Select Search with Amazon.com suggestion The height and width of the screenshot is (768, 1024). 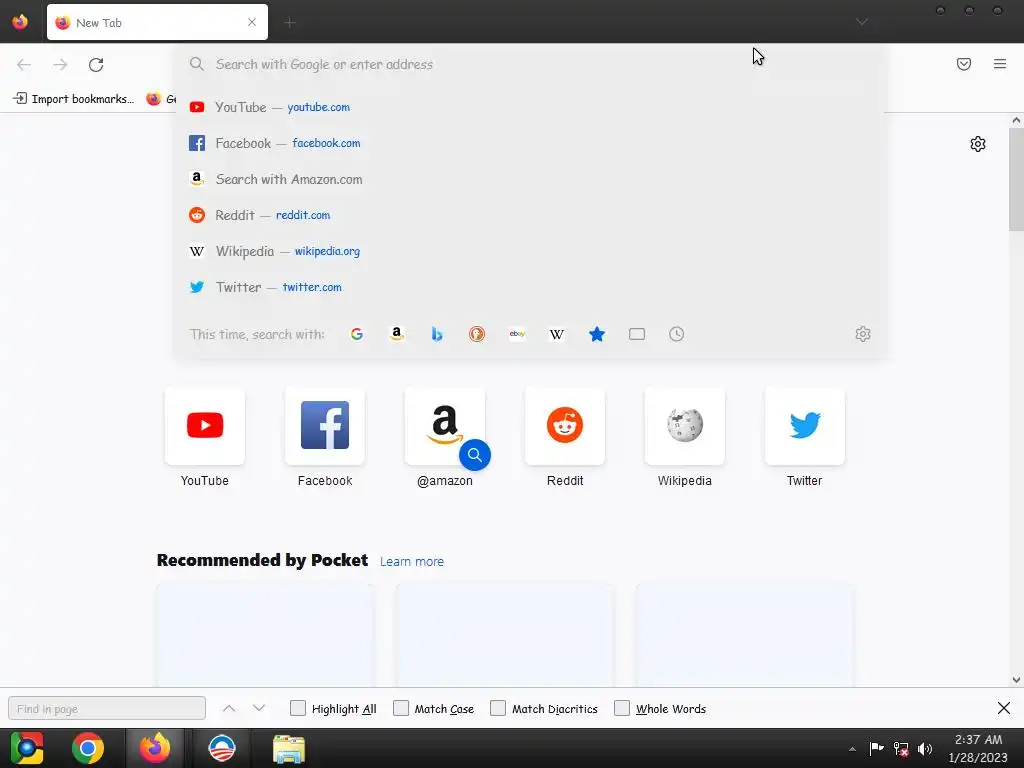click(529, 179)
